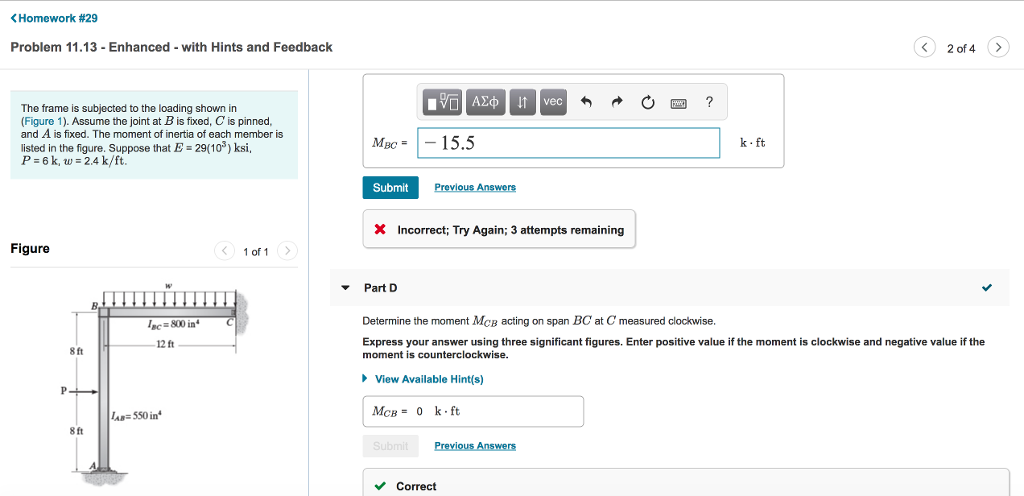Screen dimensions: 1024x496
Task: Open the math templates button
Action: point(443,102)
